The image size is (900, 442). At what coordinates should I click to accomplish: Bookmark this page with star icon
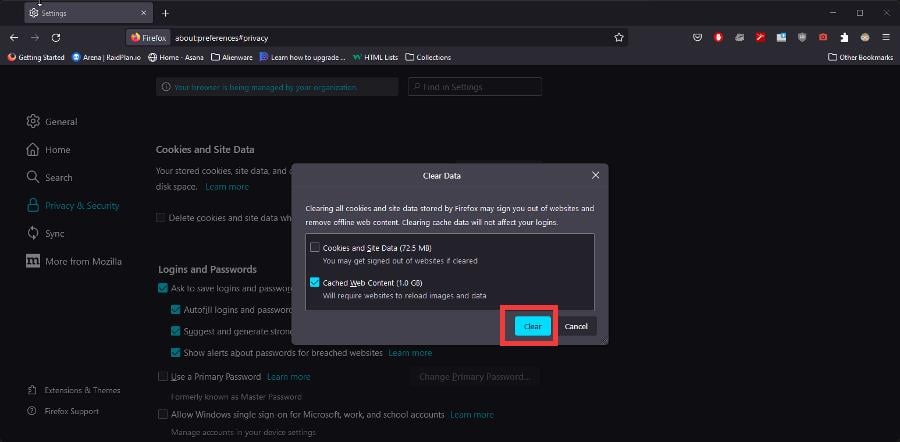619,37
